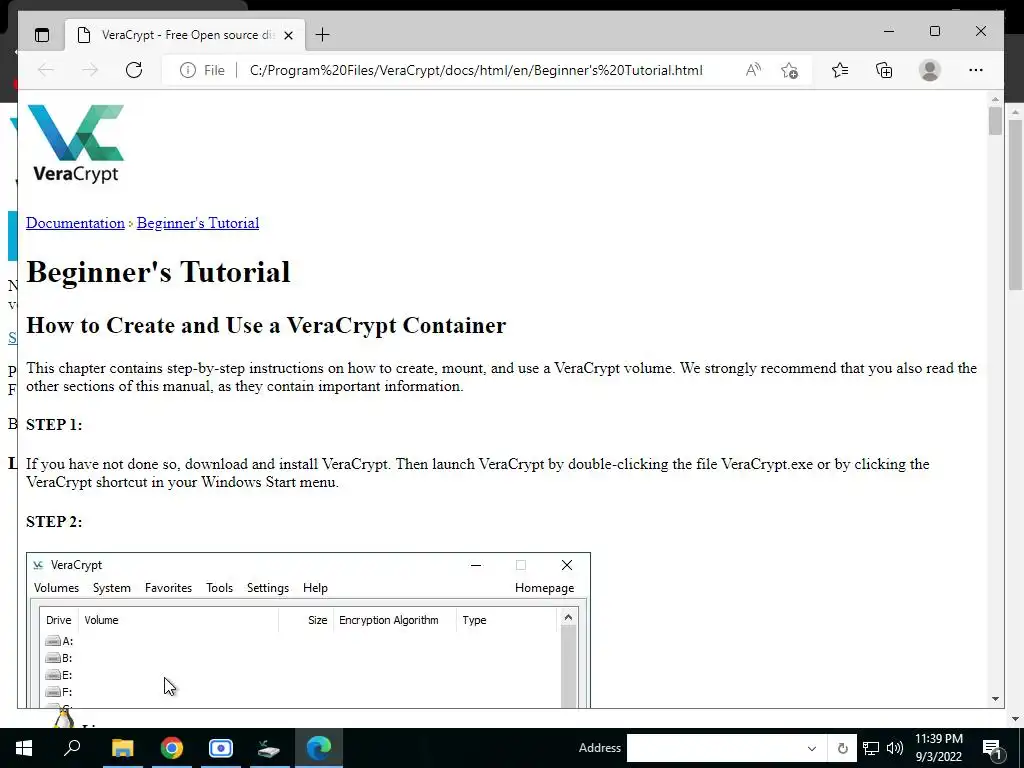Open the Favorites list
This screenshot has height=768, width=1024.
tap(840, 70)
